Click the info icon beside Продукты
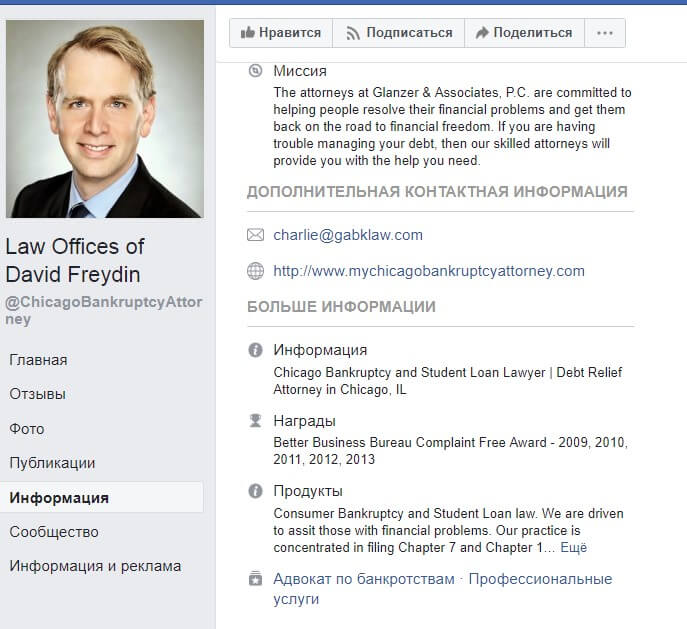This screenshot has width=687, height=629. coord(255,491)
